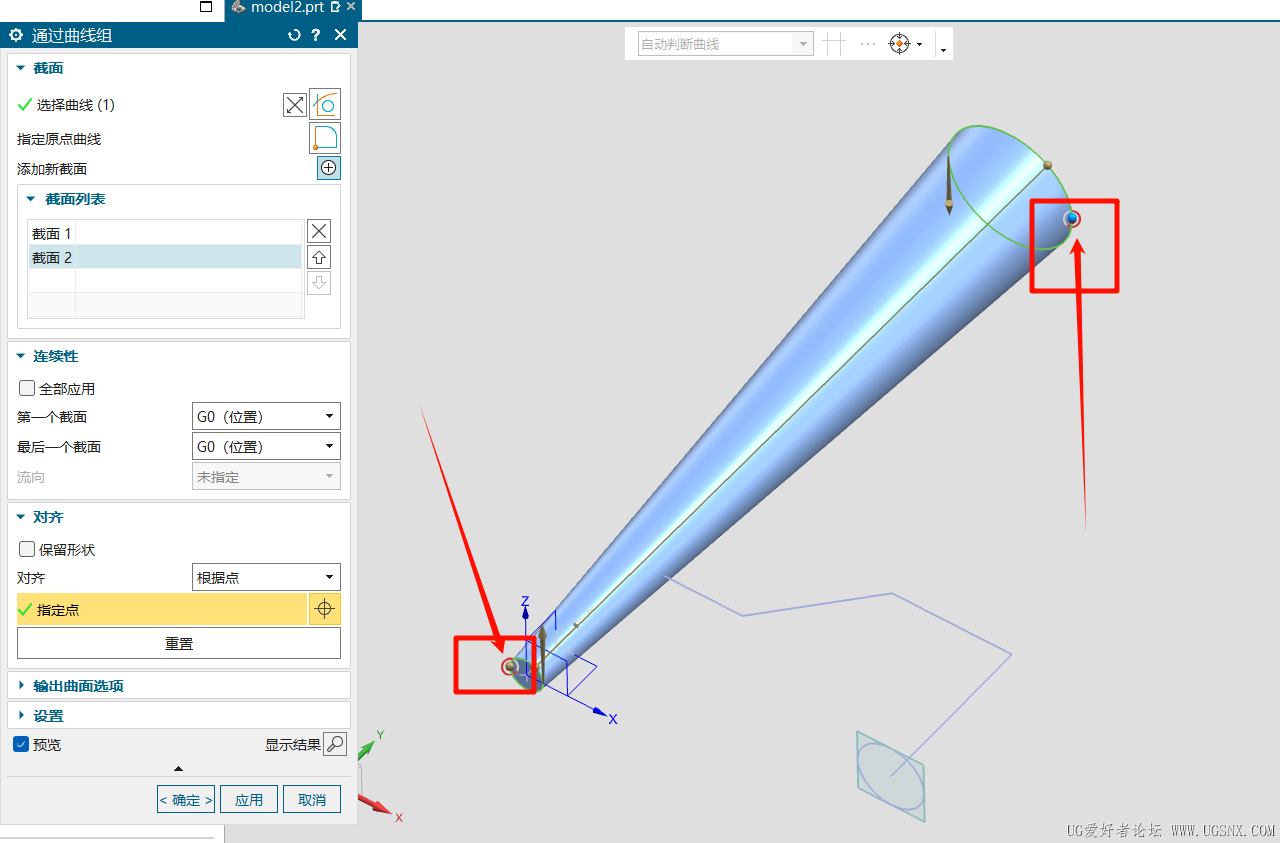Collapse the 截面列表 group
Image resolution: width=1280 pixels, height=843 pixels.
tap(31, 199)
